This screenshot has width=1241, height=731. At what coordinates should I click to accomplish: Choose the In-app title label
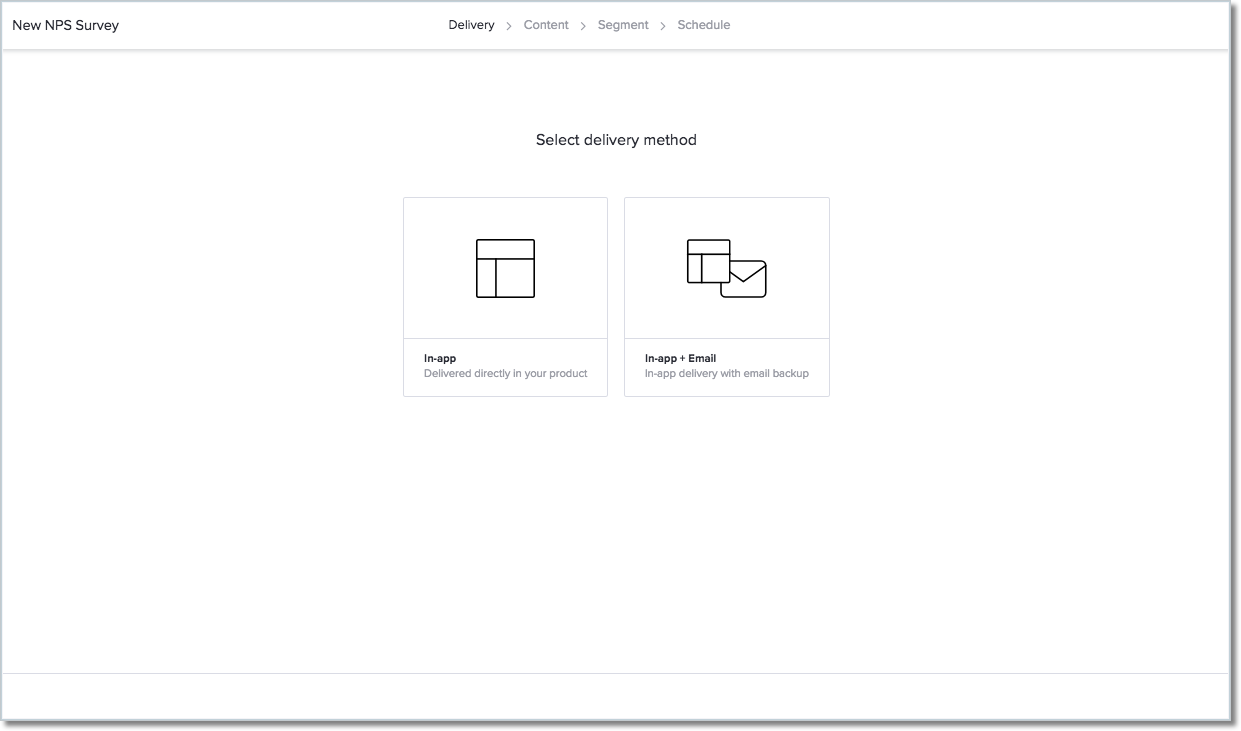point(440,358)
